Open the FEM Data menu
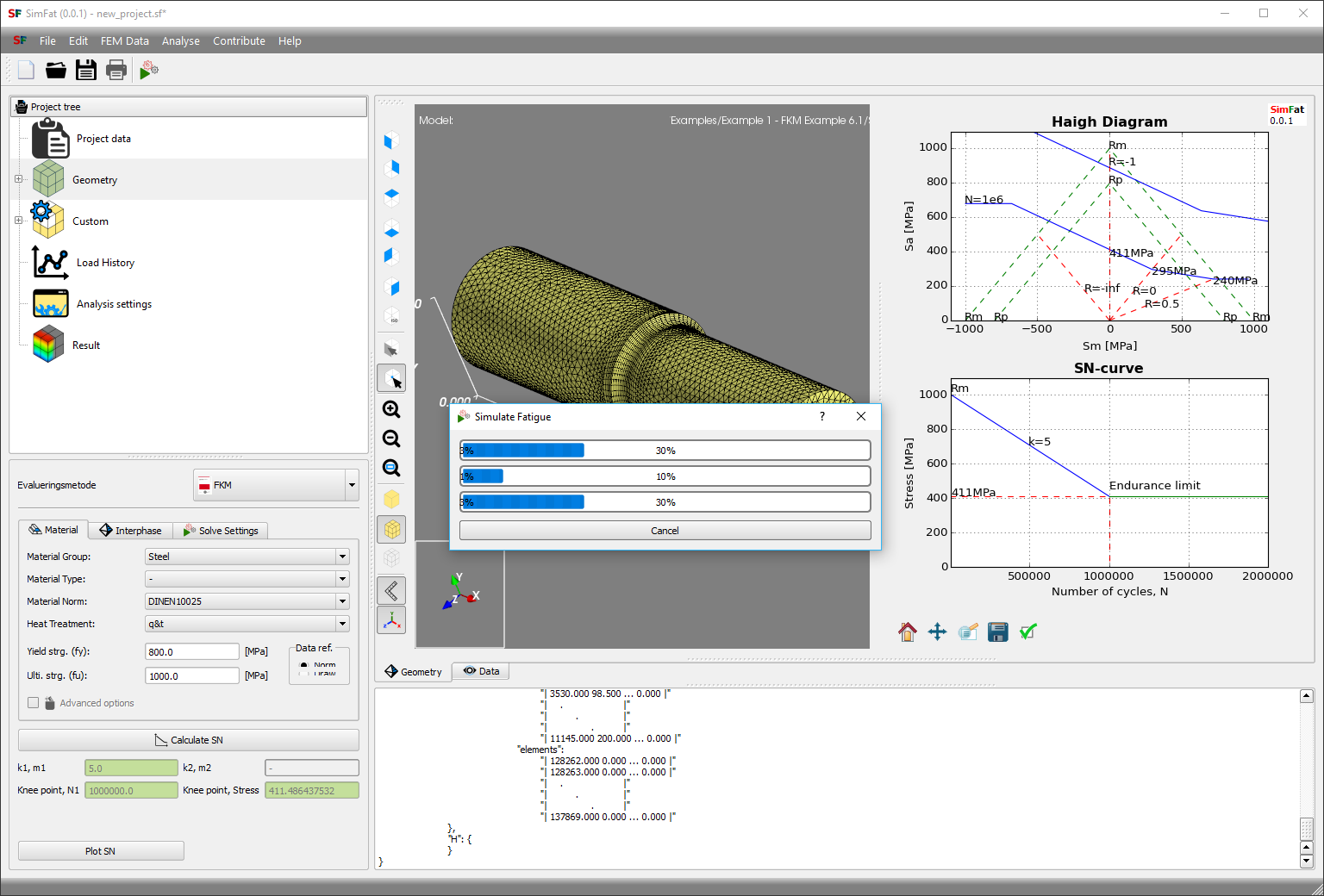 click(x=124, y=40)
